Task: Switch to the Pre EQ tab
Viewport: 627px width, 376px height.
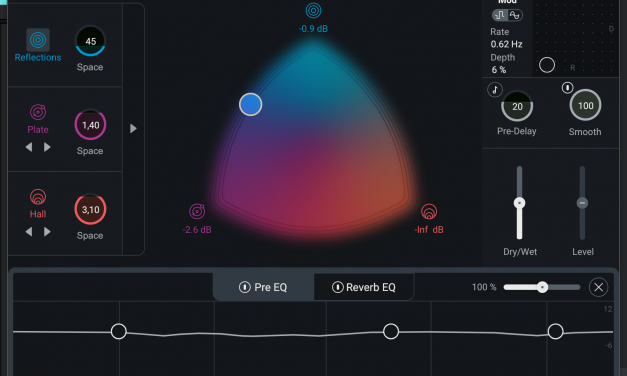Action: 263,287
